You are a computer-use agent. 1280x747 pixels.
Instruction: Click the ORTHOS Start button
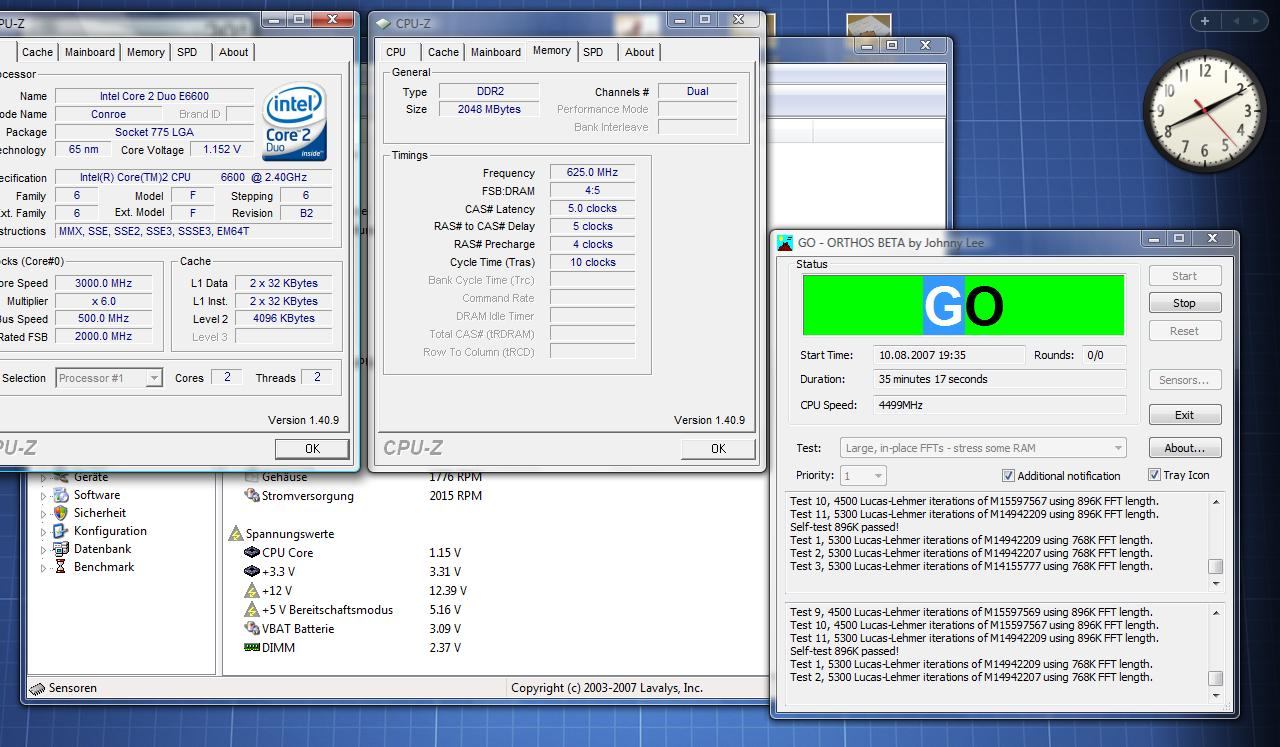1184,276
